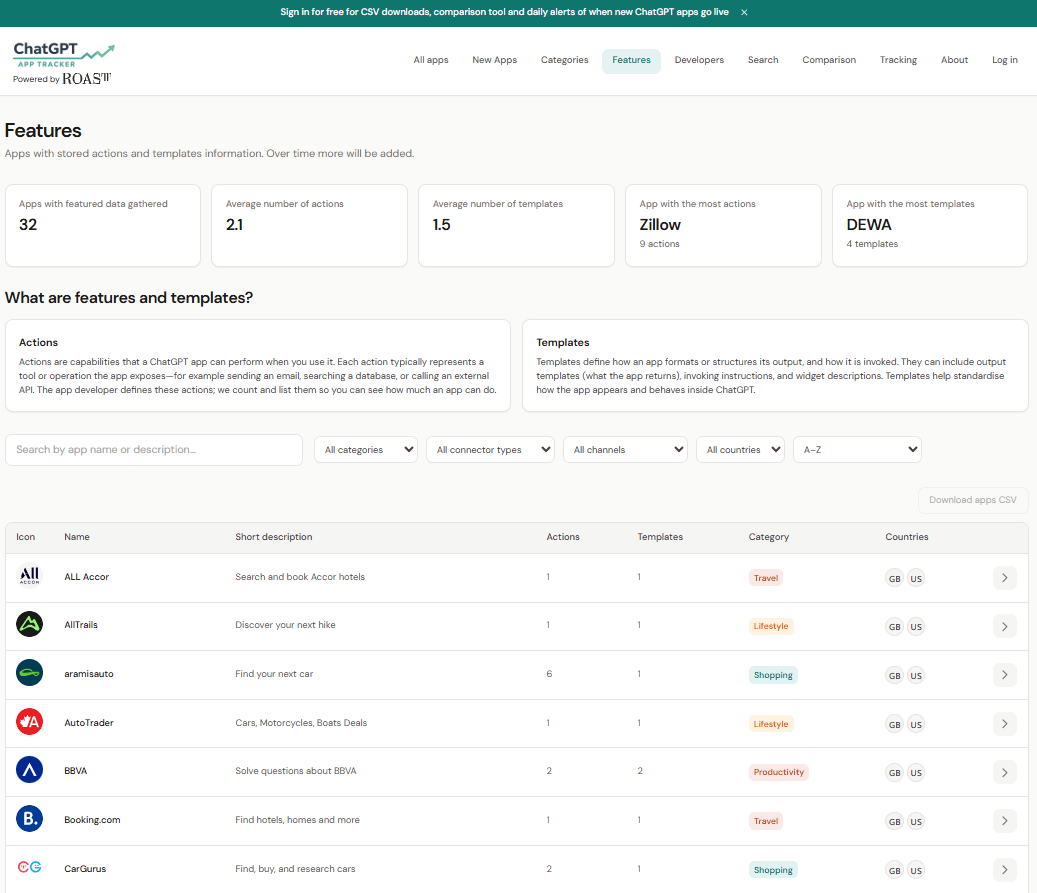Click the Download apps CSV button
Viewport: 1037px width, 893px height.
[x=973, y=500]
